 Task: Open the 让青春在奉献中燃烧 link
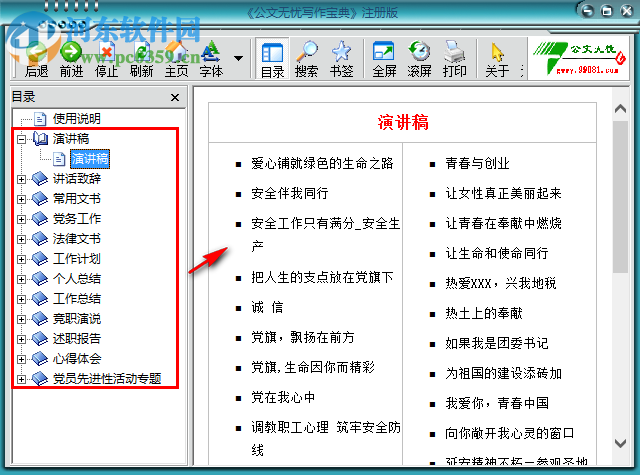point(503,224)
